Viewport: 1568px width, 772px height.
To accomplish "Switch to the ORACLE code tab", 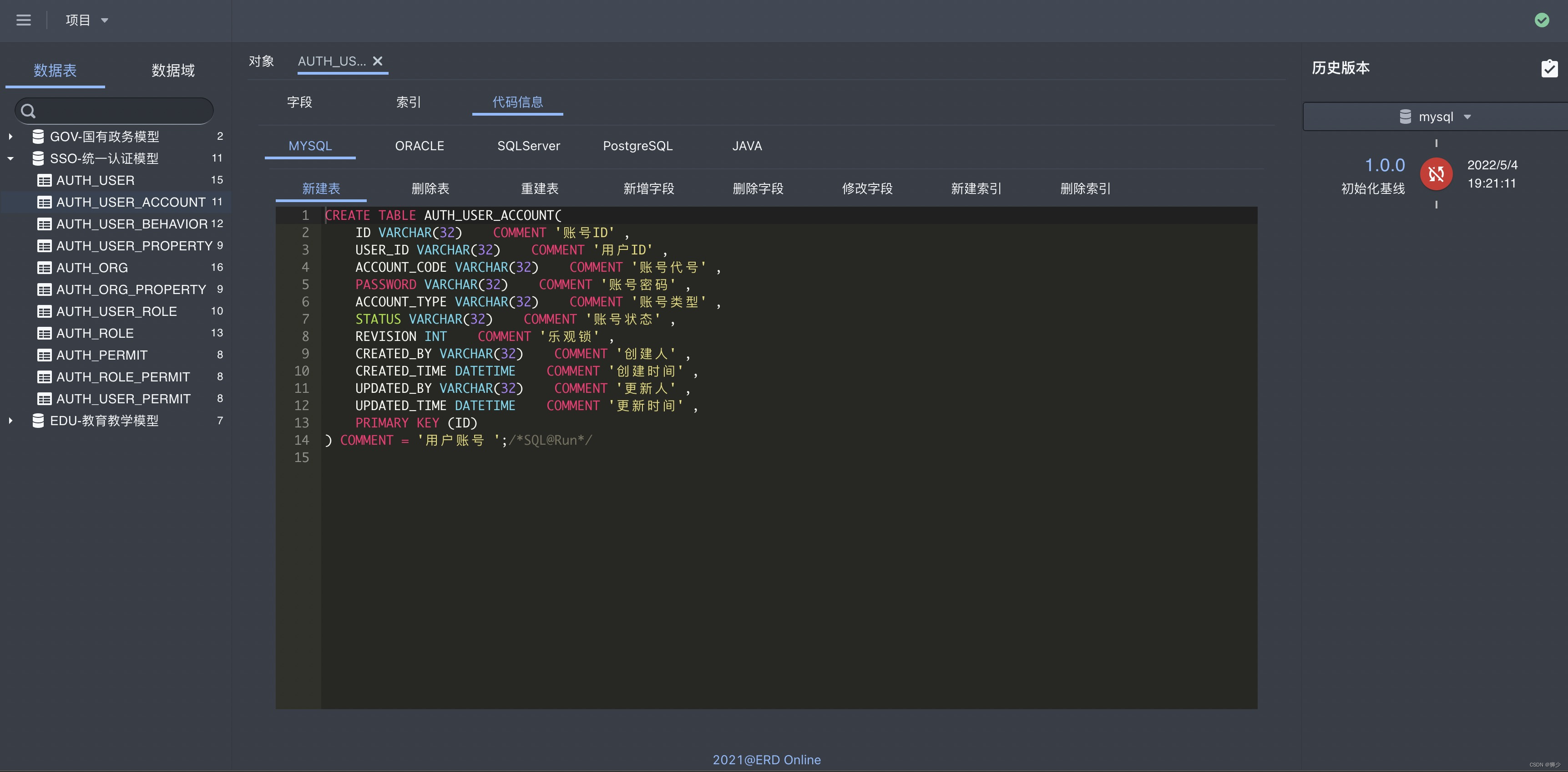I will tap(420, 146).
